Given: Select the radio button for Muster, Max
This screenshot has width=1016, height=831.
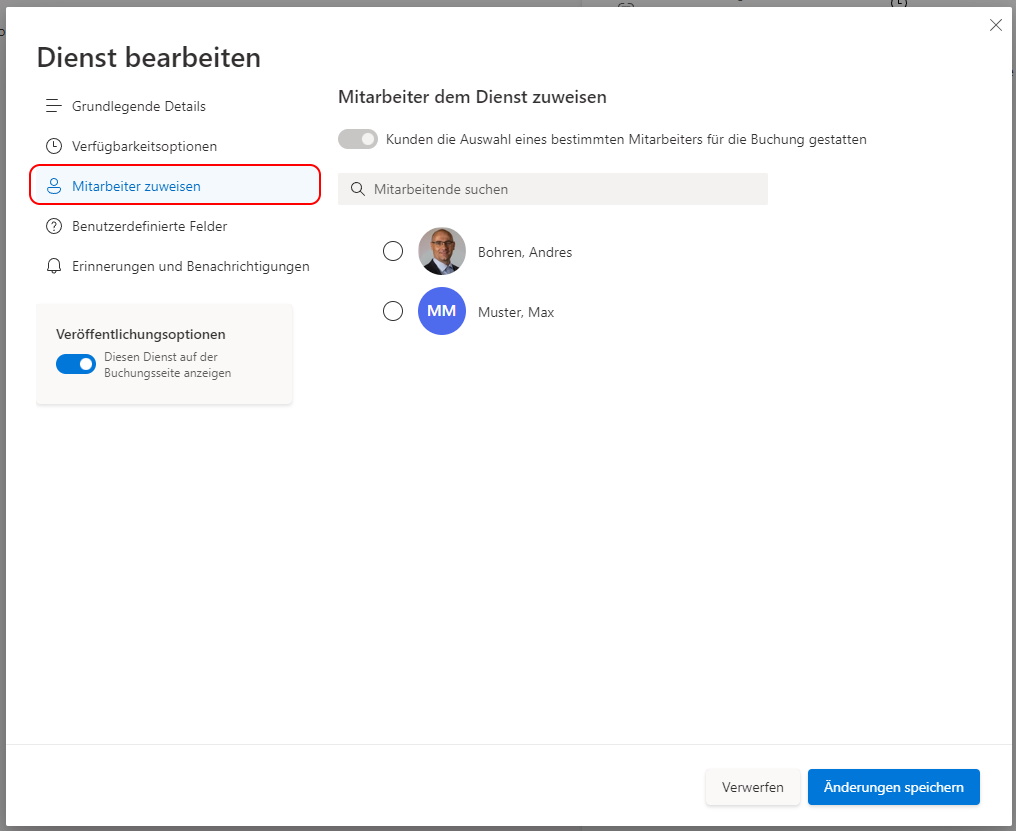Looking at the screenshot, I should (393, 311).
